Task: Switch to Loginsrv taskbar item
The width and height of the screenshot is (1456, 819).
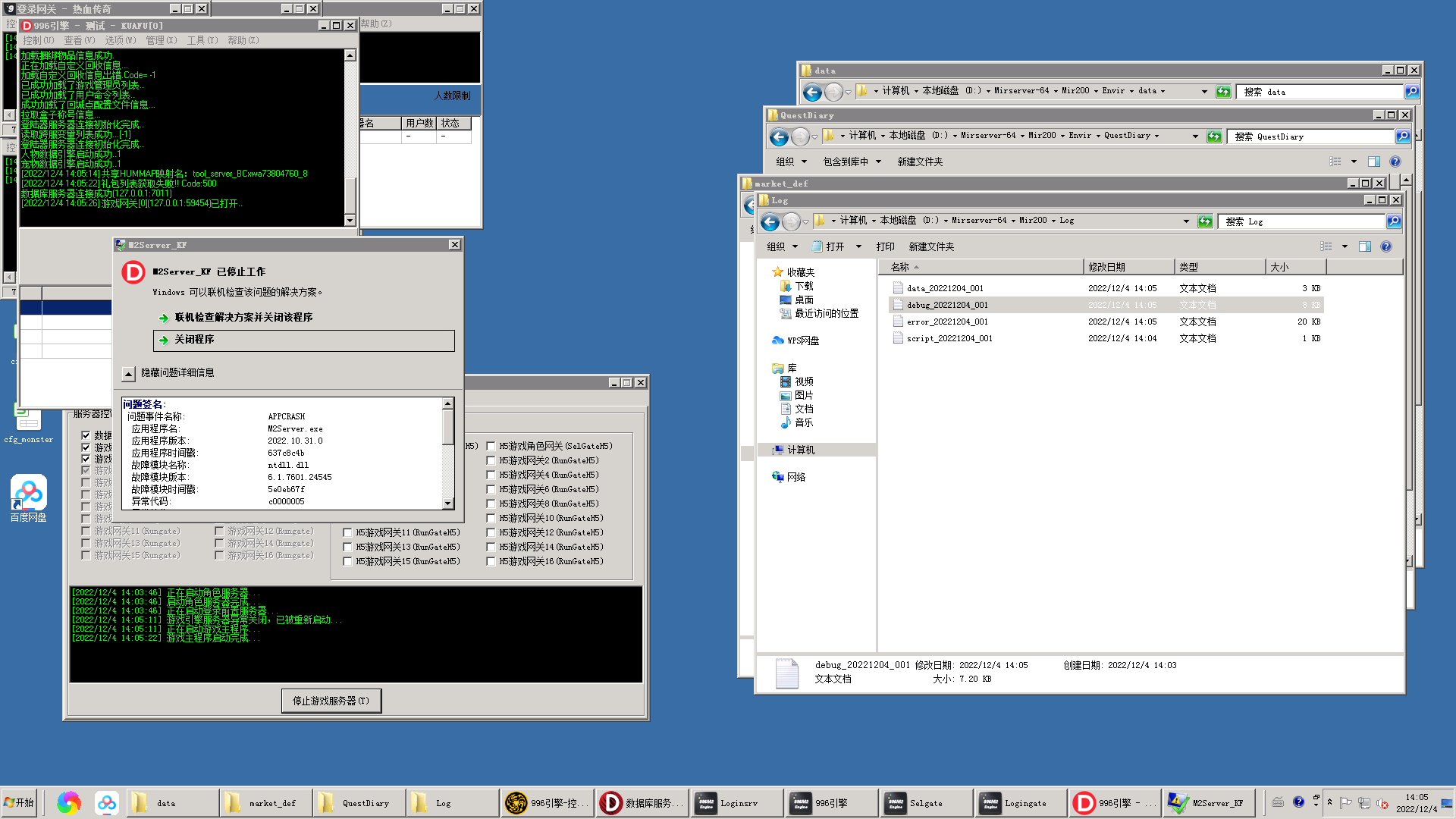Action: (x=737, y=802)
